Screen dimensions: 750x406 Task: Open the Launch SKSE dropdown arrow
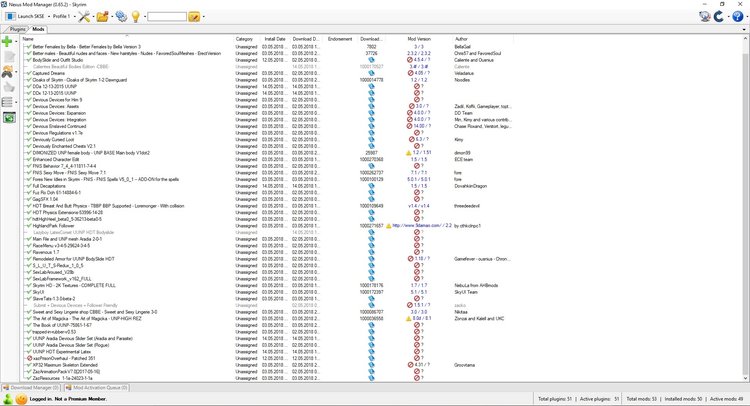click(49, 17)
